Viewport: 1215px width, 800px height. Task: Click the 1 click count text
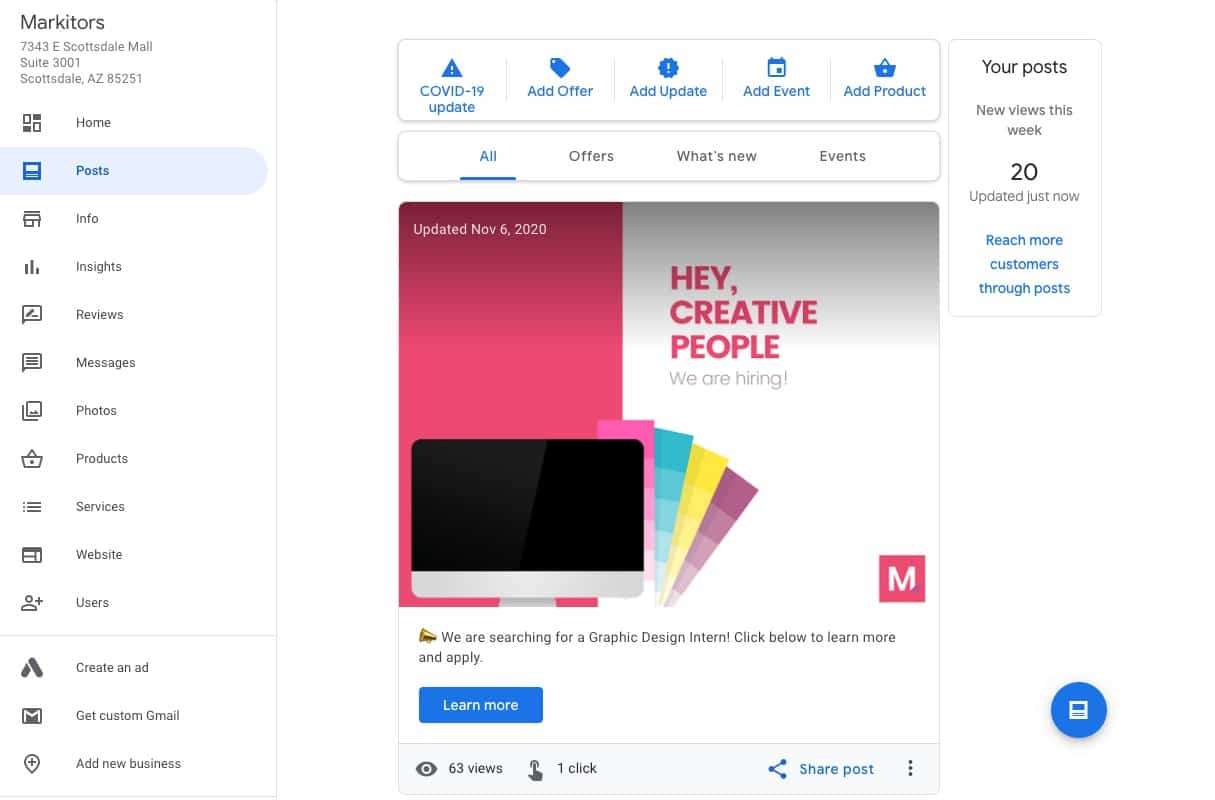[x=577, y=769]
